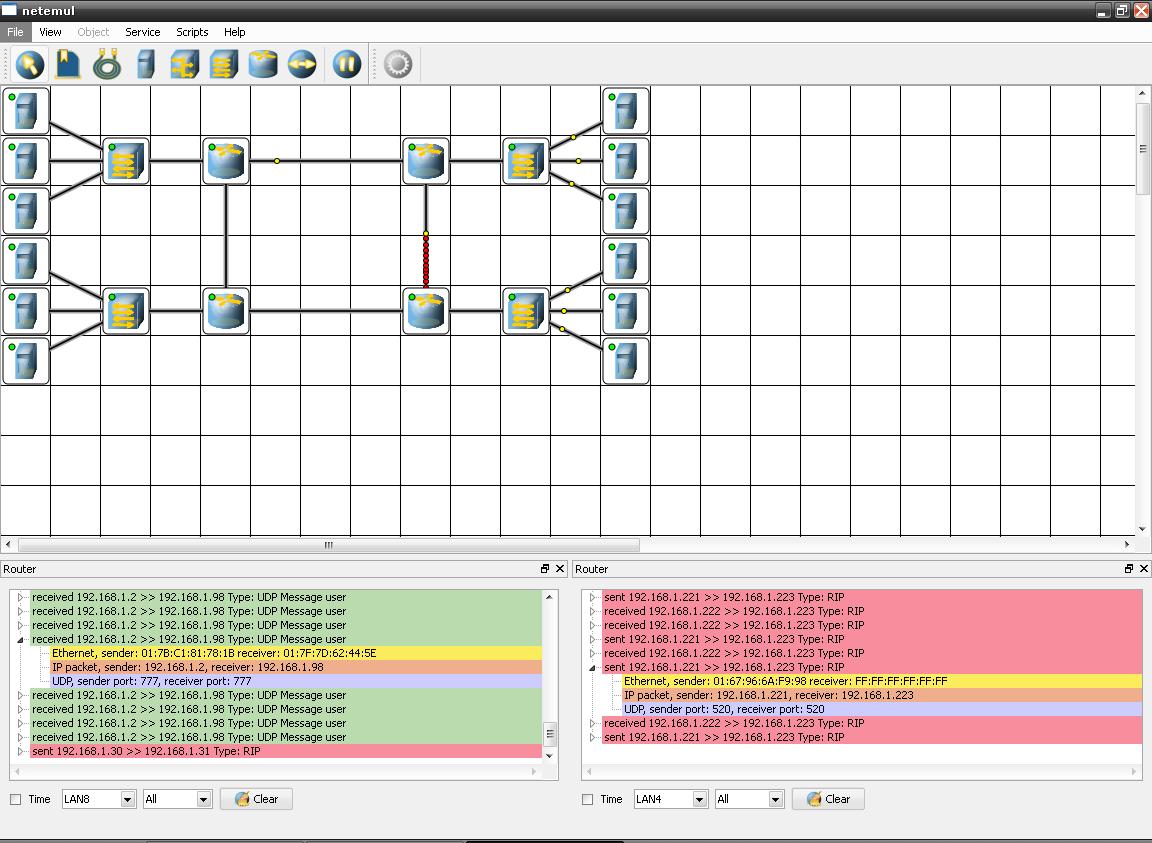Select the text note tool
Screen dimensions: 1152x843
(68, 65)
